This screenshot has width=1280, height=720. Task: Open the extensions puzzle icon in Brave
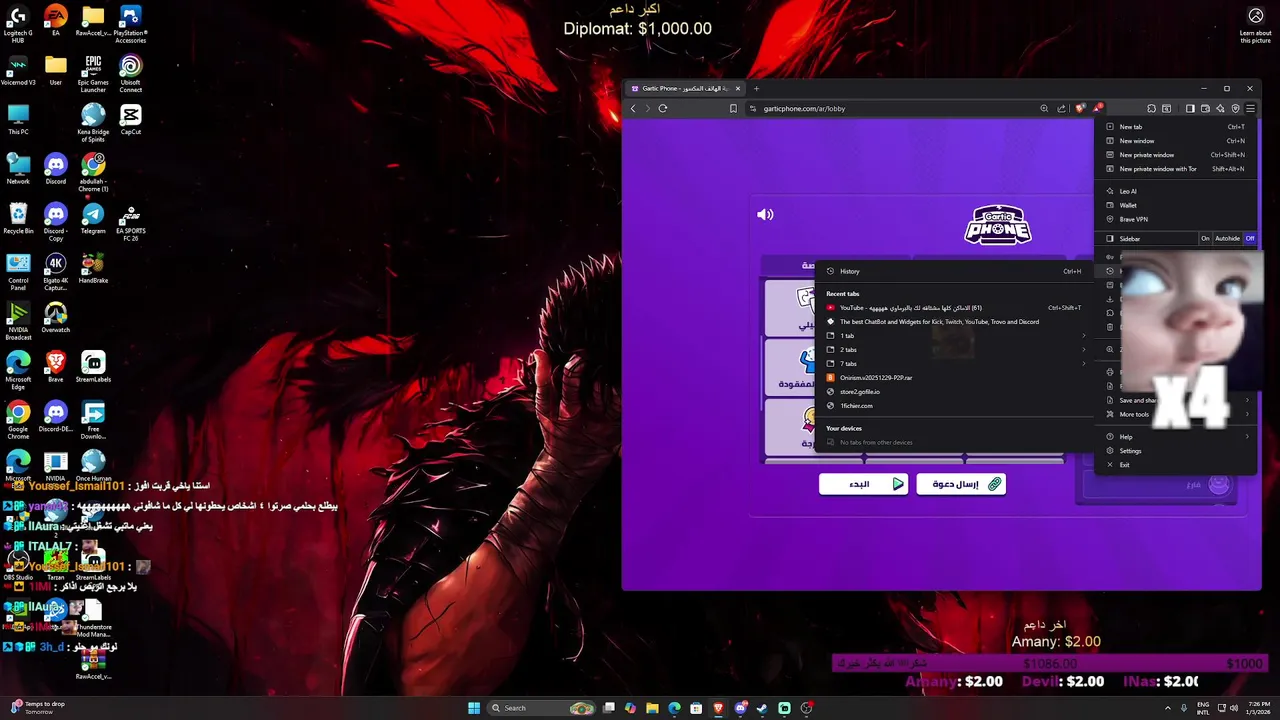1151,108
